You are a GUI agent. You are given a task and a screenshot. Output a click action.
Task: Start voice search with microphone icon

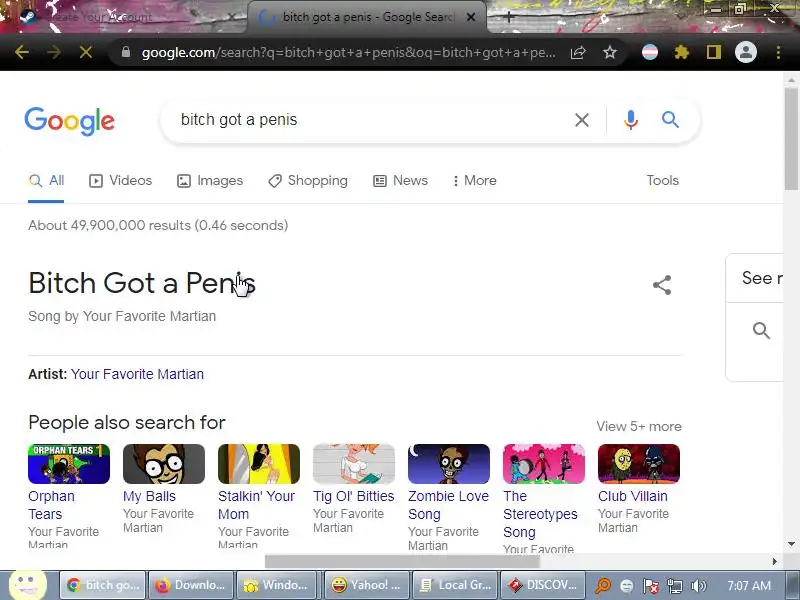(631, 120)
